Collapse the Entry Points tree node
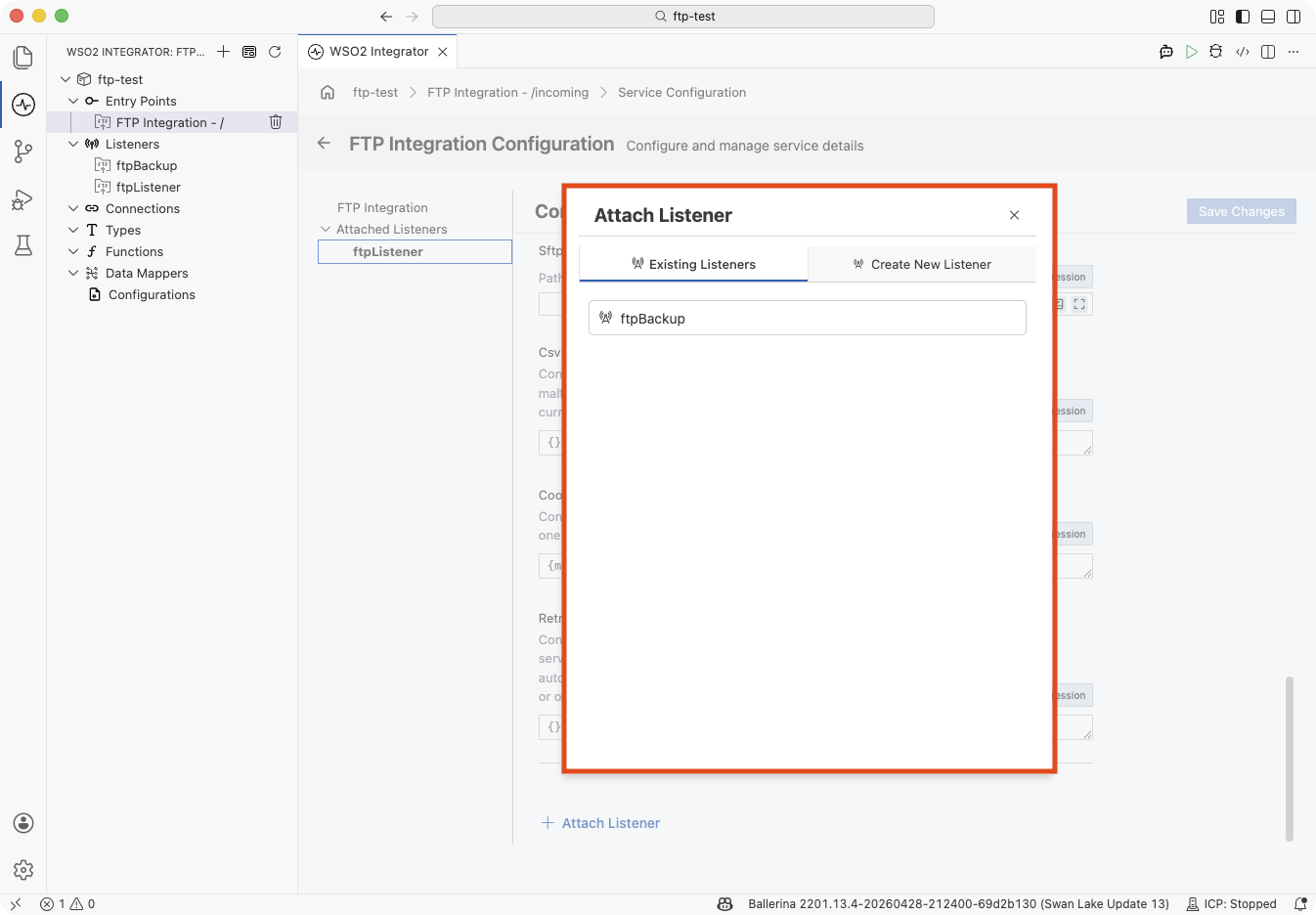This screenshot has height=915, width=1316. click(x=73, y=101)
